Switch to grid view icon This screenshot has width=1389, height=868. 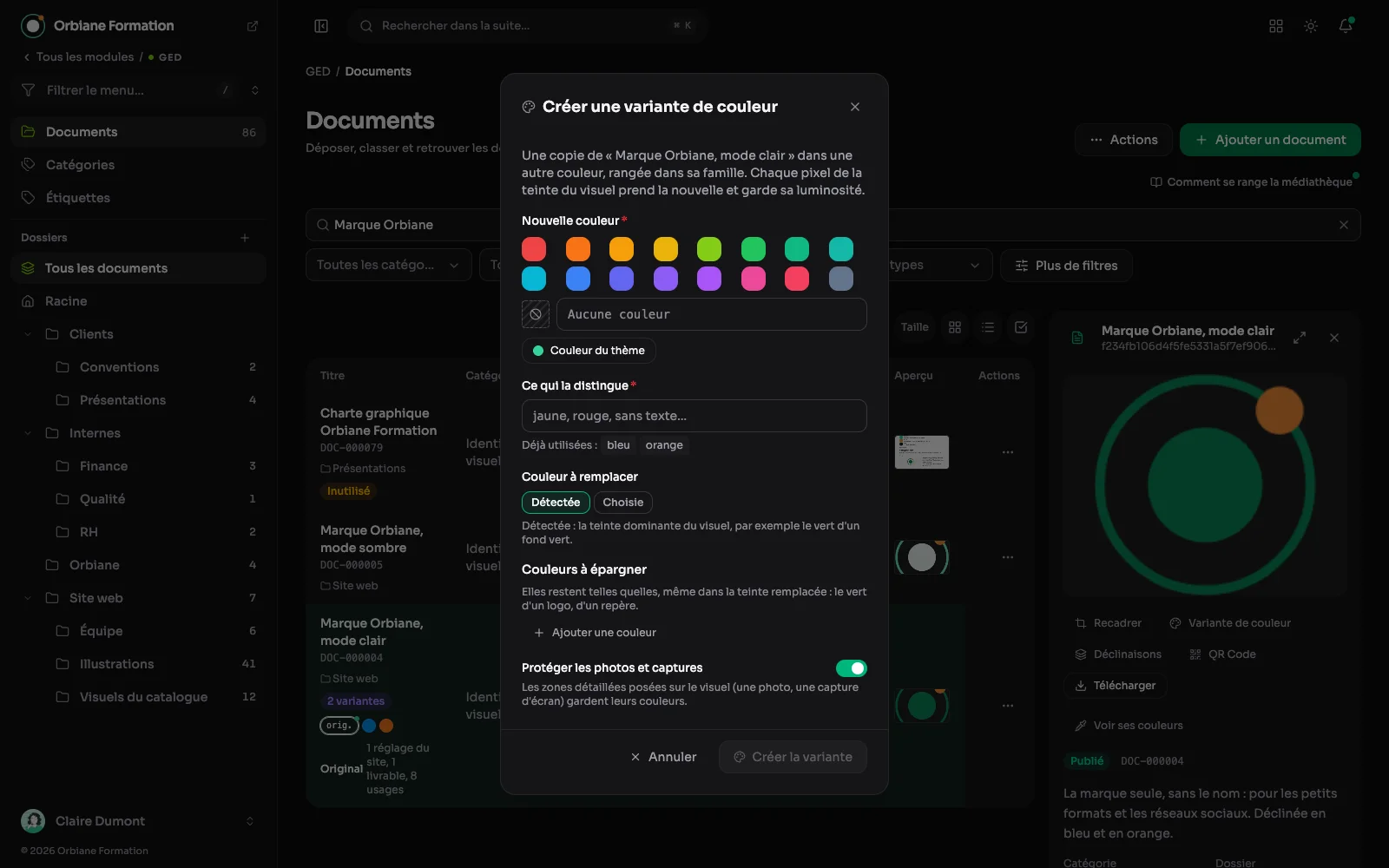point(955,327)
